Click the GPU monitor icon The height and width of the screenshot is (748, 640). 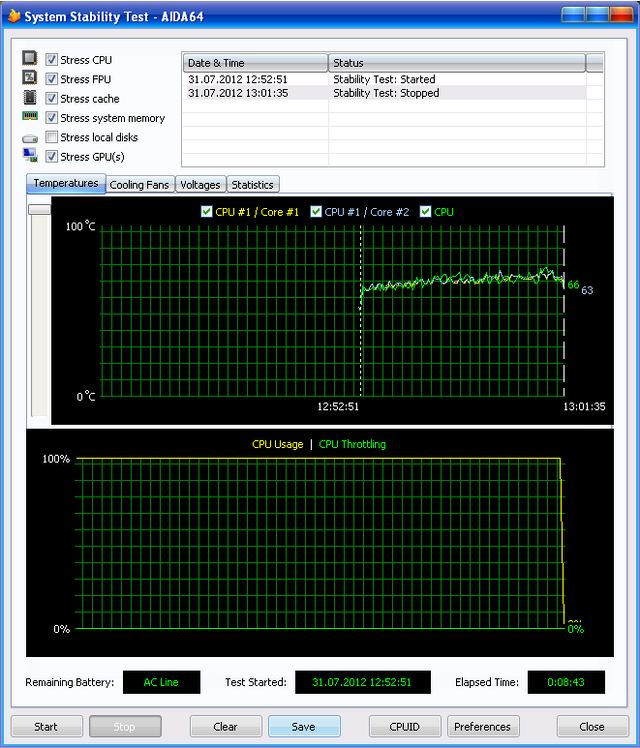coord(29,156)
